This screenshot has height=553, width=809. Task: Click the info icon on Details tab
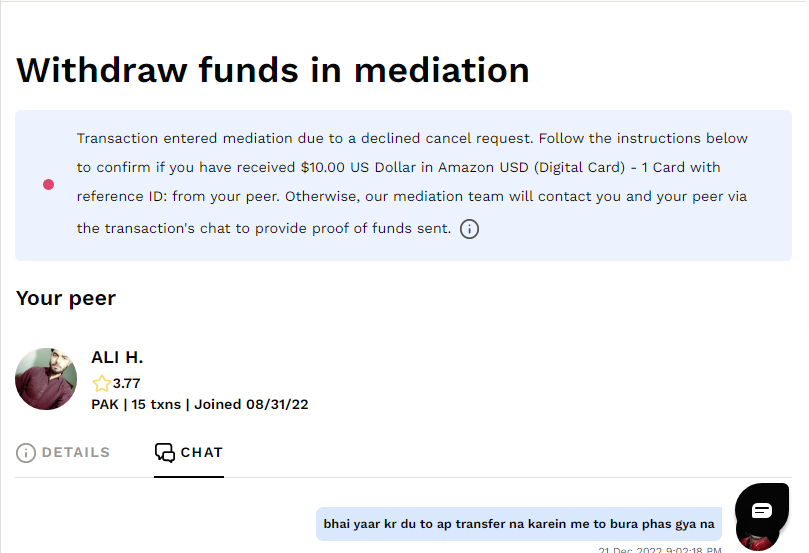coord(26,453)
